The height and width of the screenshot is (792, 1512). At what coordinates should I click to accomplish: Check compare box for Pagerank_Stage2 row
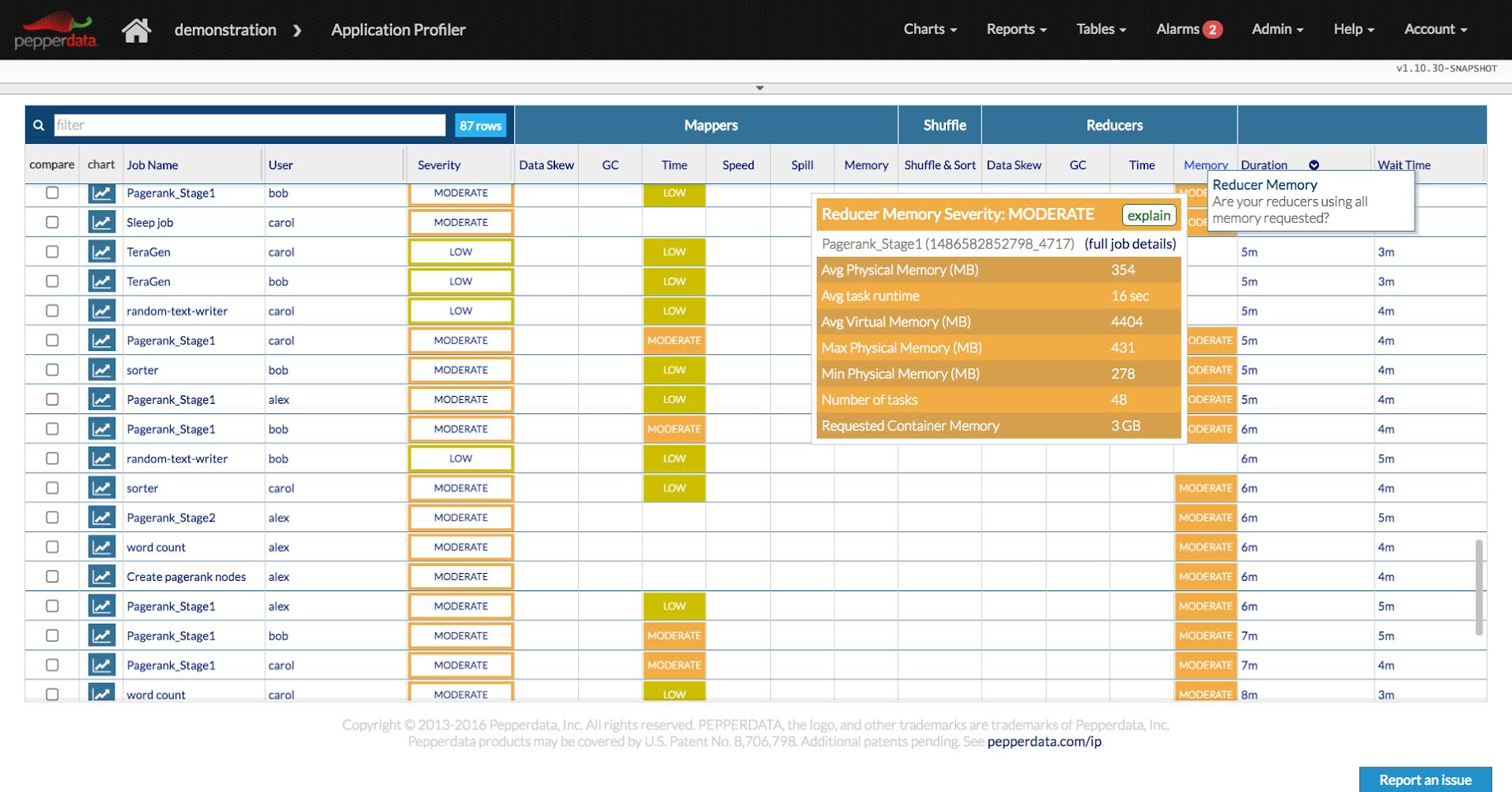[x=52, y=518]
